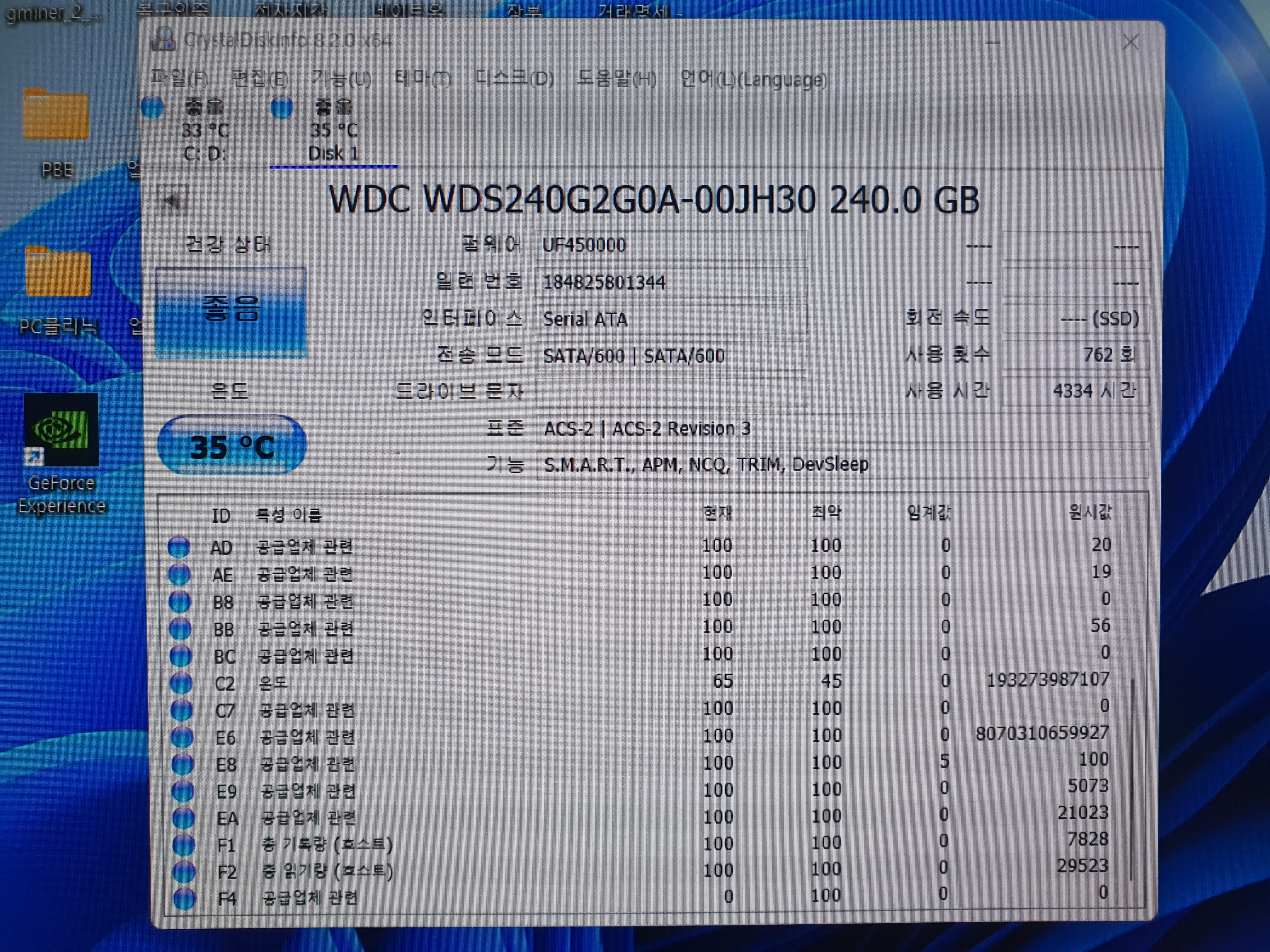Click the 특성 이름 column header
This screenshot has width=1270, height=952.
[288, 515]
